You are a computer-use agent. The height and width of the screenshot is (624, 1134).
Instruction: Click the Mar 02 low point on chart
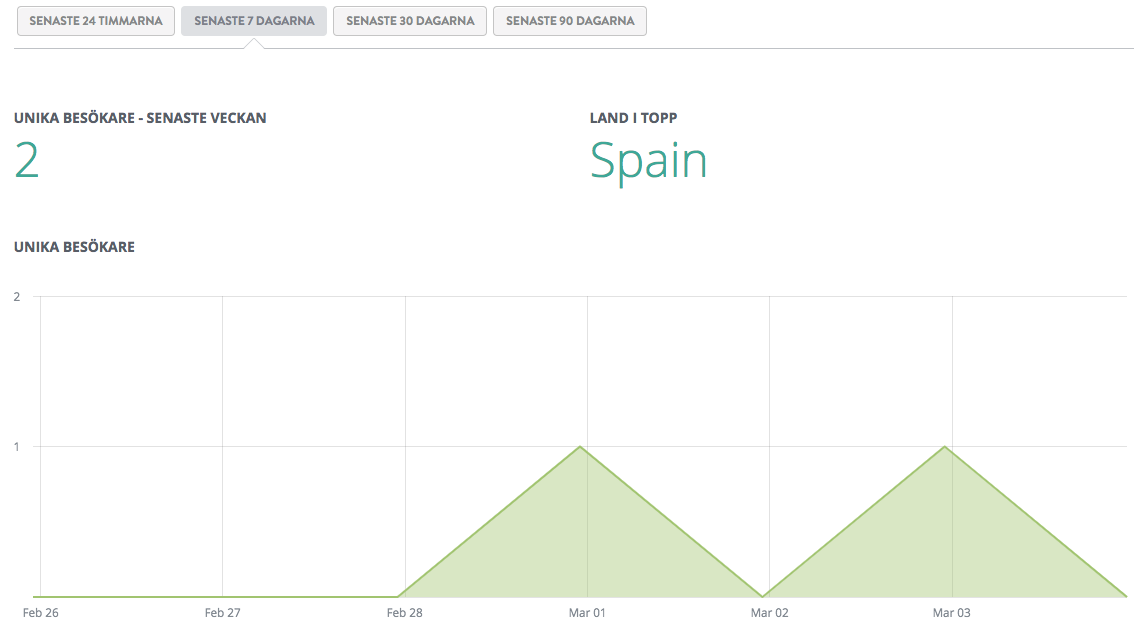point(762,597)
